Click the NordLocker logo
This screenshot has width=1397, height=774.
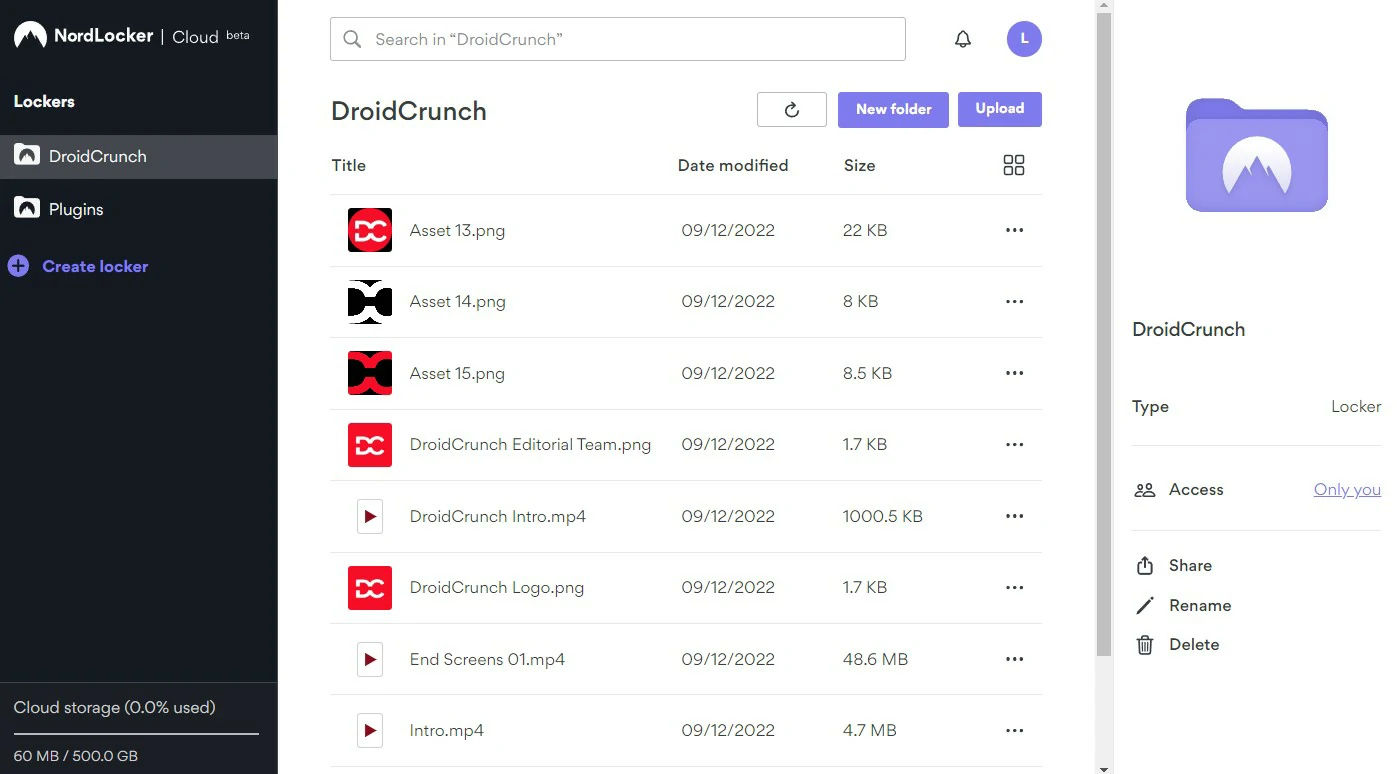pos(30,36)
